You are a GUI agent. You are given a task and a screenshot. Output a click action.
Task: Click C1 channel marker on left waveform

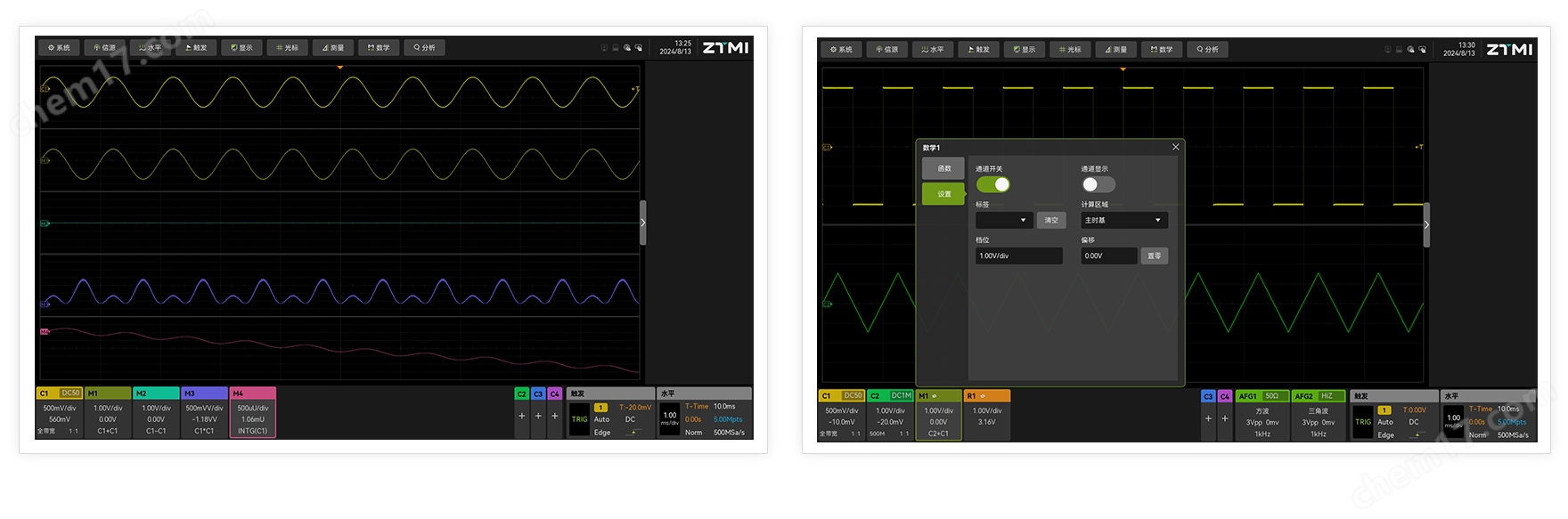point(45,89)
